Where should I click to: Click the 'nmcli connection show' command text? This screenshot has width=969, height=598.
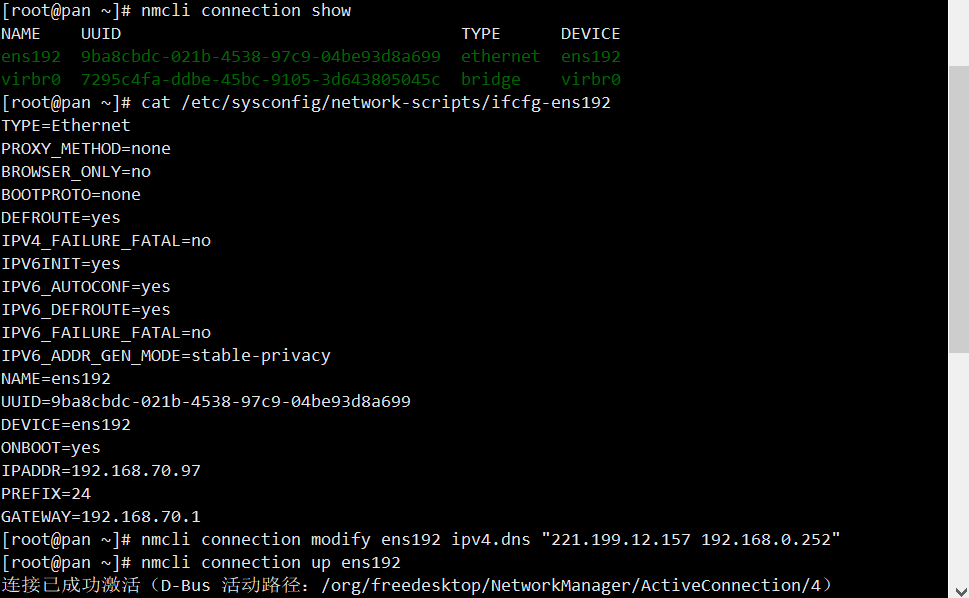tap(246, 11)
